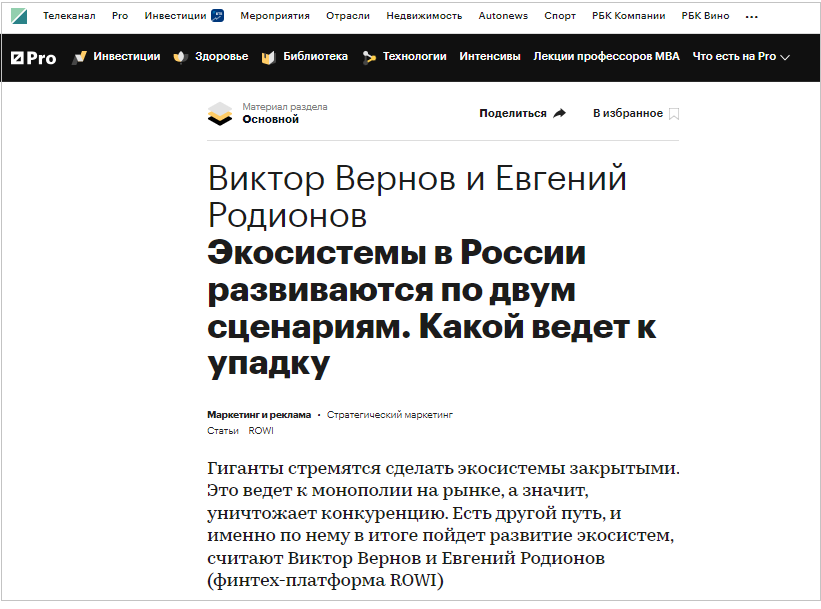
Task: Click the Технологии section icon
Action: [369, 58]
